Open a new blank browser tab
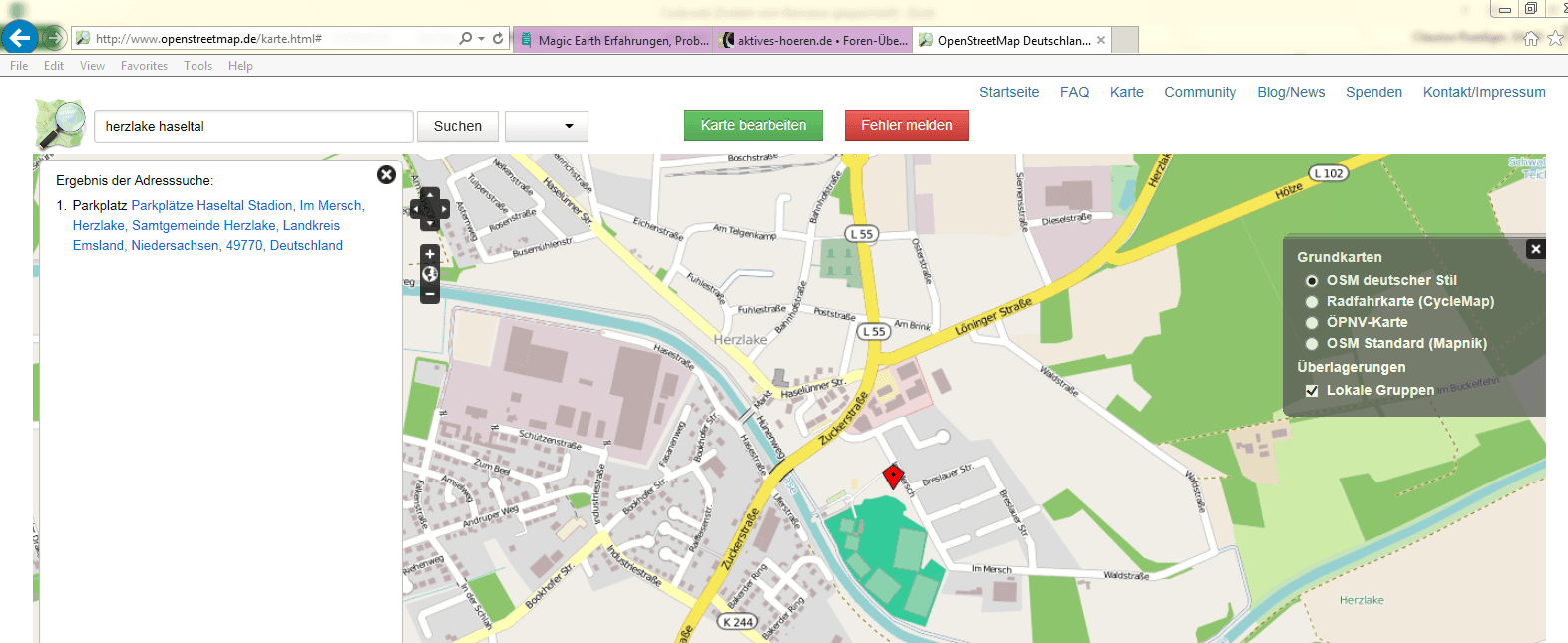This screenshot has height=643, width=1568. click(x=1125, y=40)
